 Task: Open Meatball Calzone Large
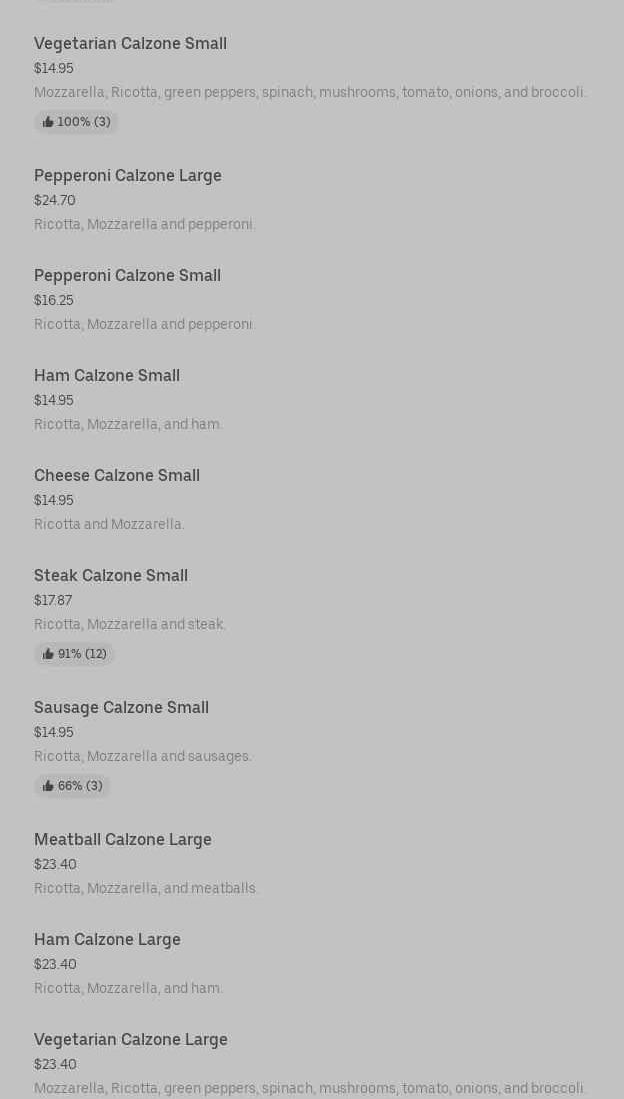123,840
